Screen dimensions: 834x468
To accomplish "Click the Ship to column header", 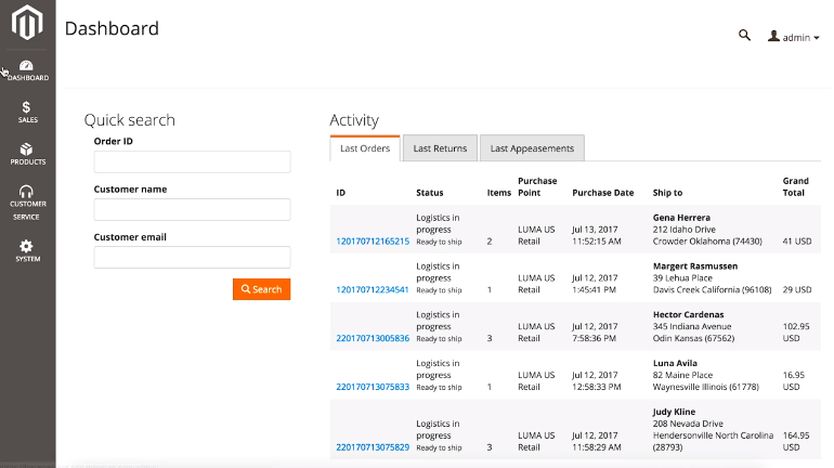I will click(x=668, y=193).
